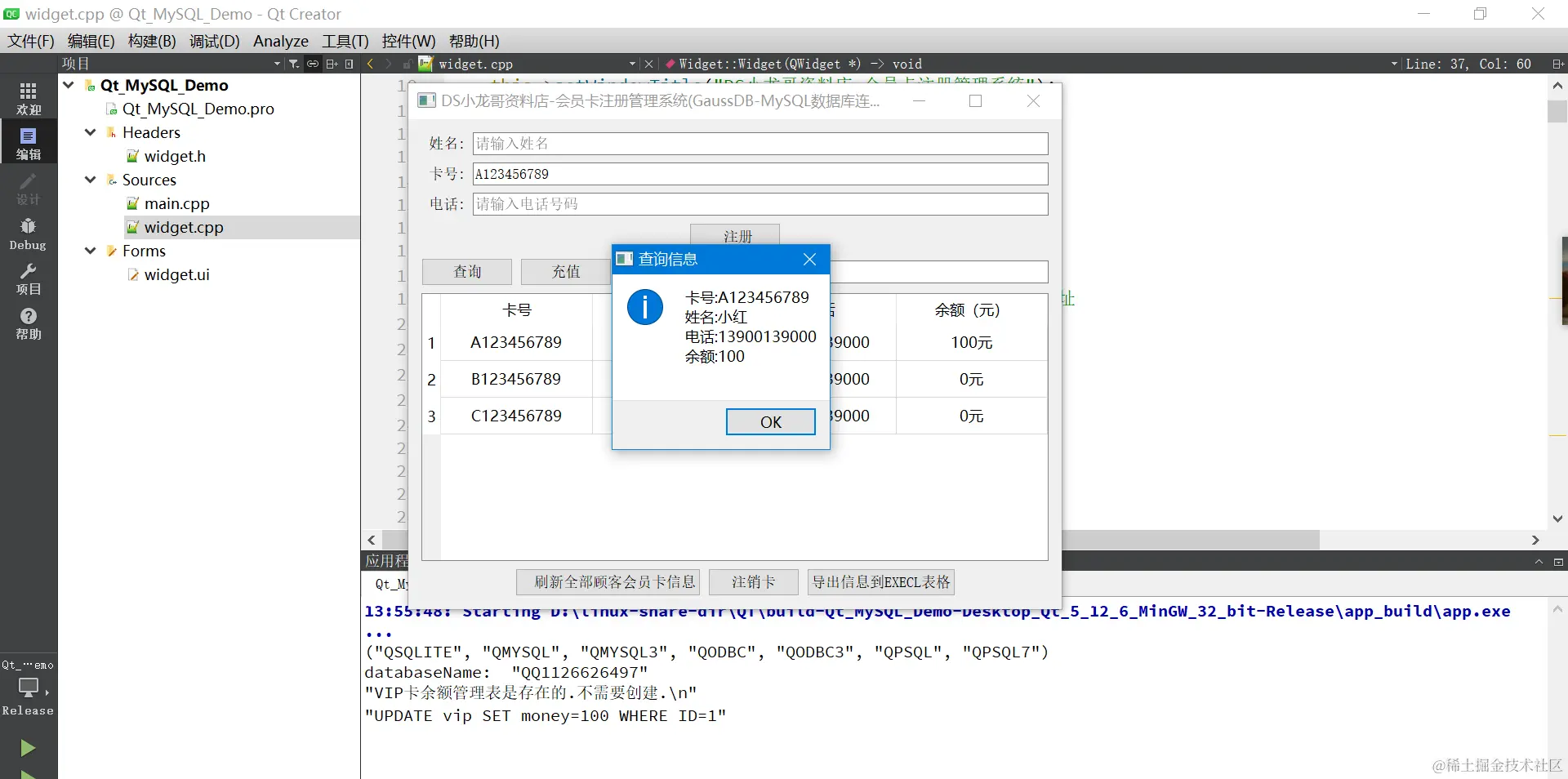Click the 充值 recharge button

point(566,272)
